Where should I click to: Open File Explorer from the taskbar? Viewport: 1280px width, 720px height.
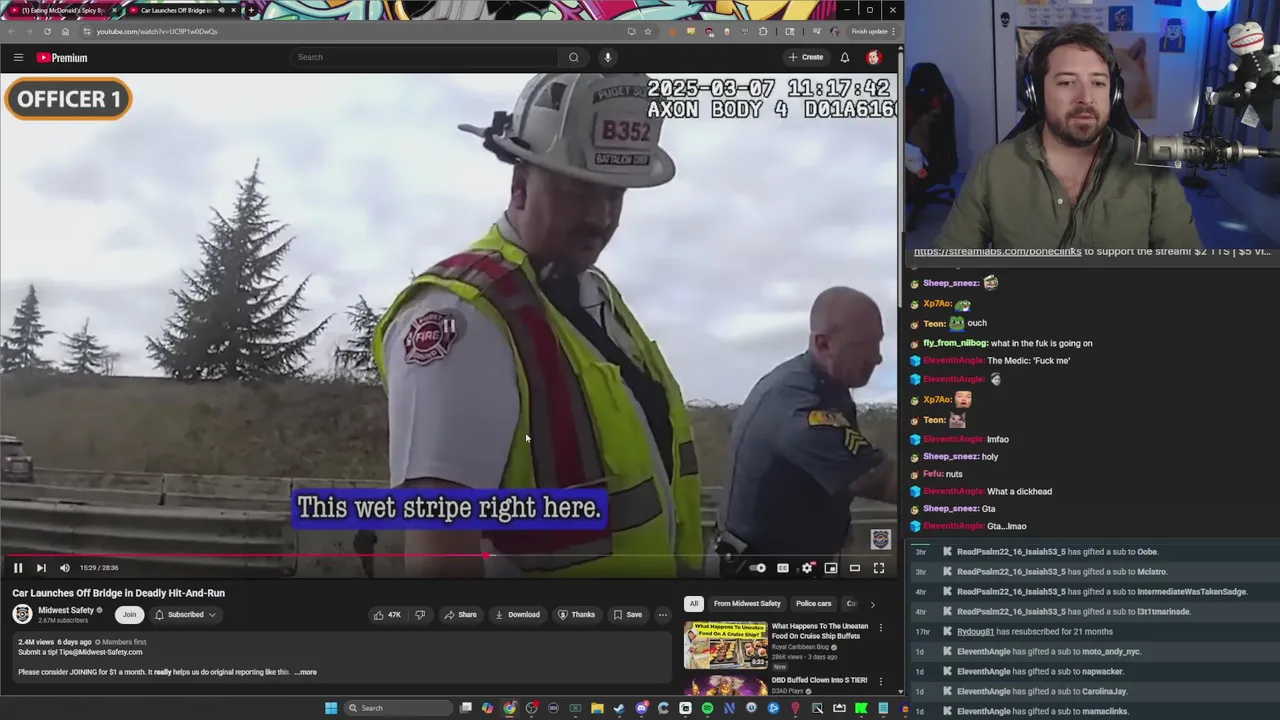coord(597,708)
